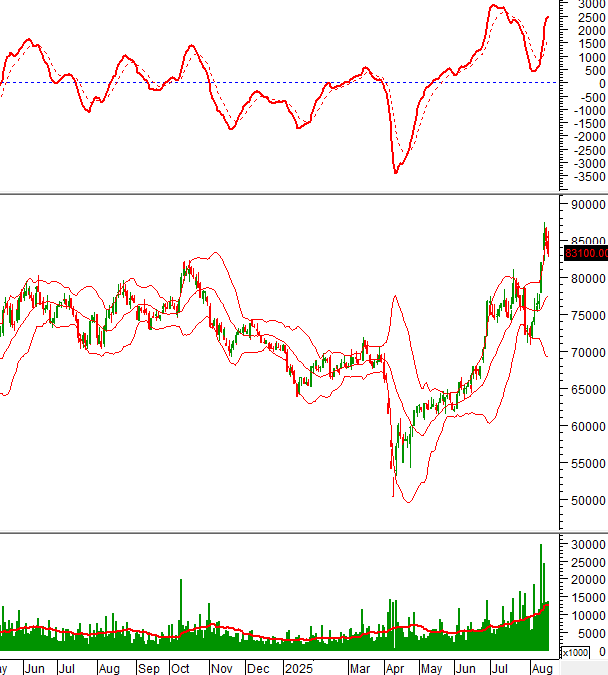
Task: Click the Apr month label on time axis
Action: coord(395,669)
